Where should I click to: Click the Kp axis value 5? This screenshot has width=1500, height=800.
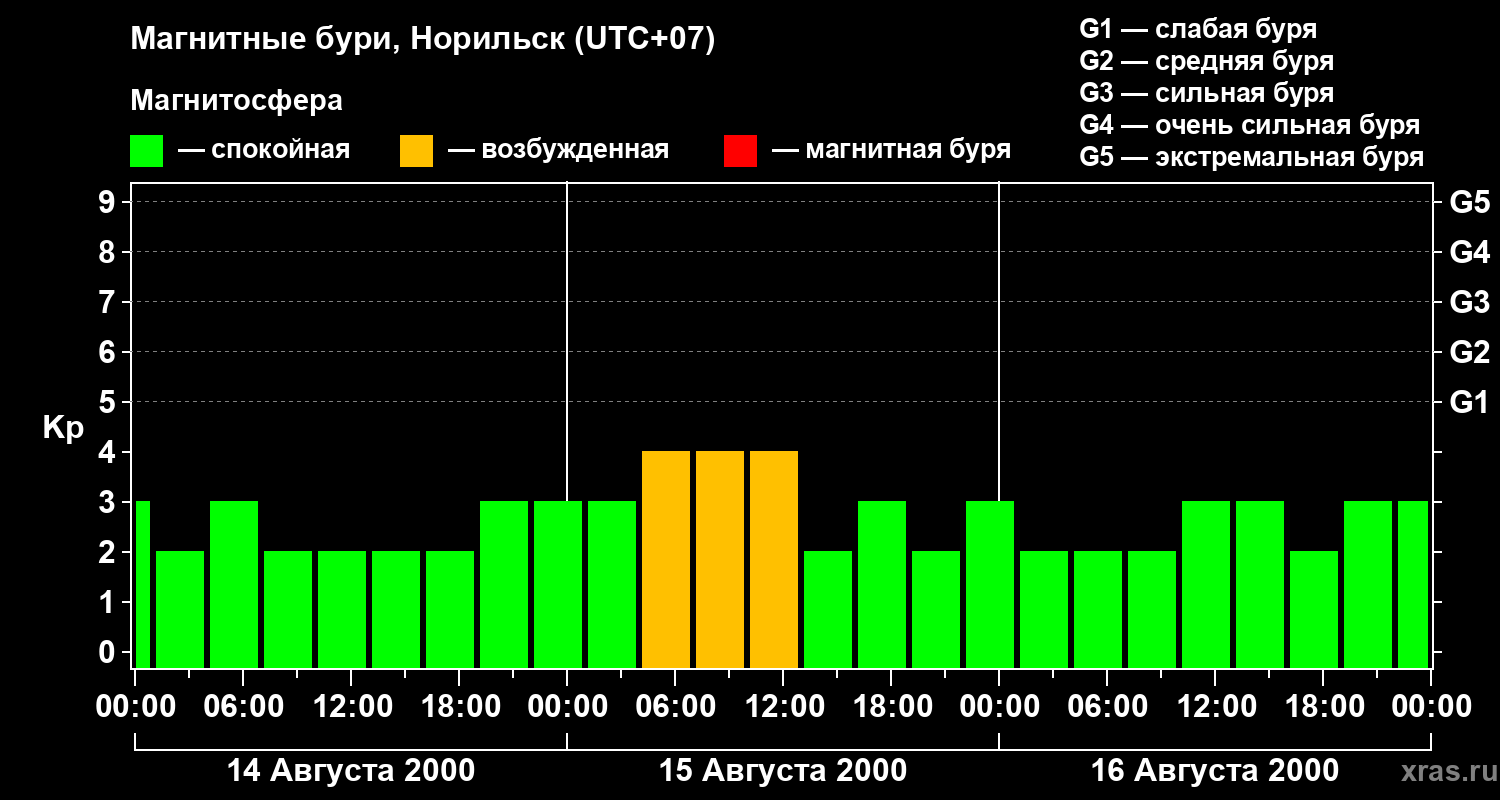(109, 402)
